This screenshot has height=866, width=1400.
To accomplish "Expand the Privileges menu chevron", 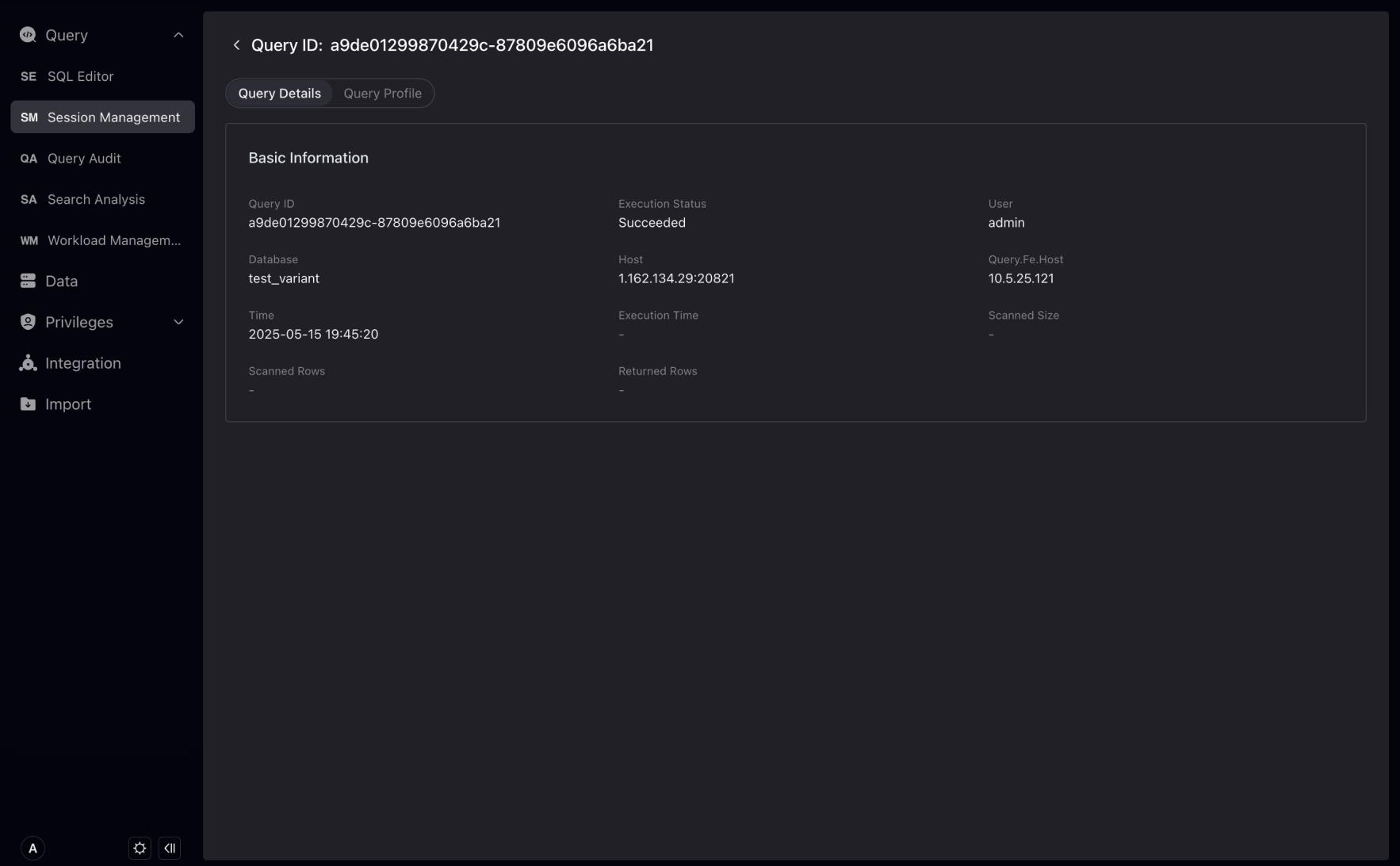I will tap(178, 322).
